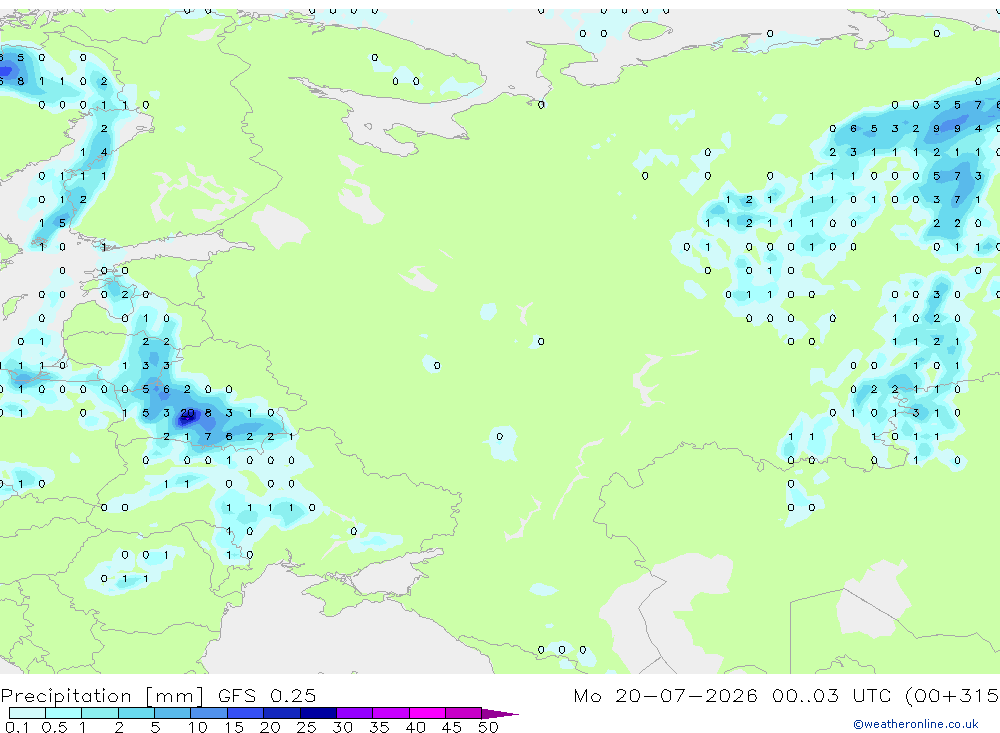Pick the 35–40 mm violet swatch
The image size is (1000, 733).
[x=390, y=713]
